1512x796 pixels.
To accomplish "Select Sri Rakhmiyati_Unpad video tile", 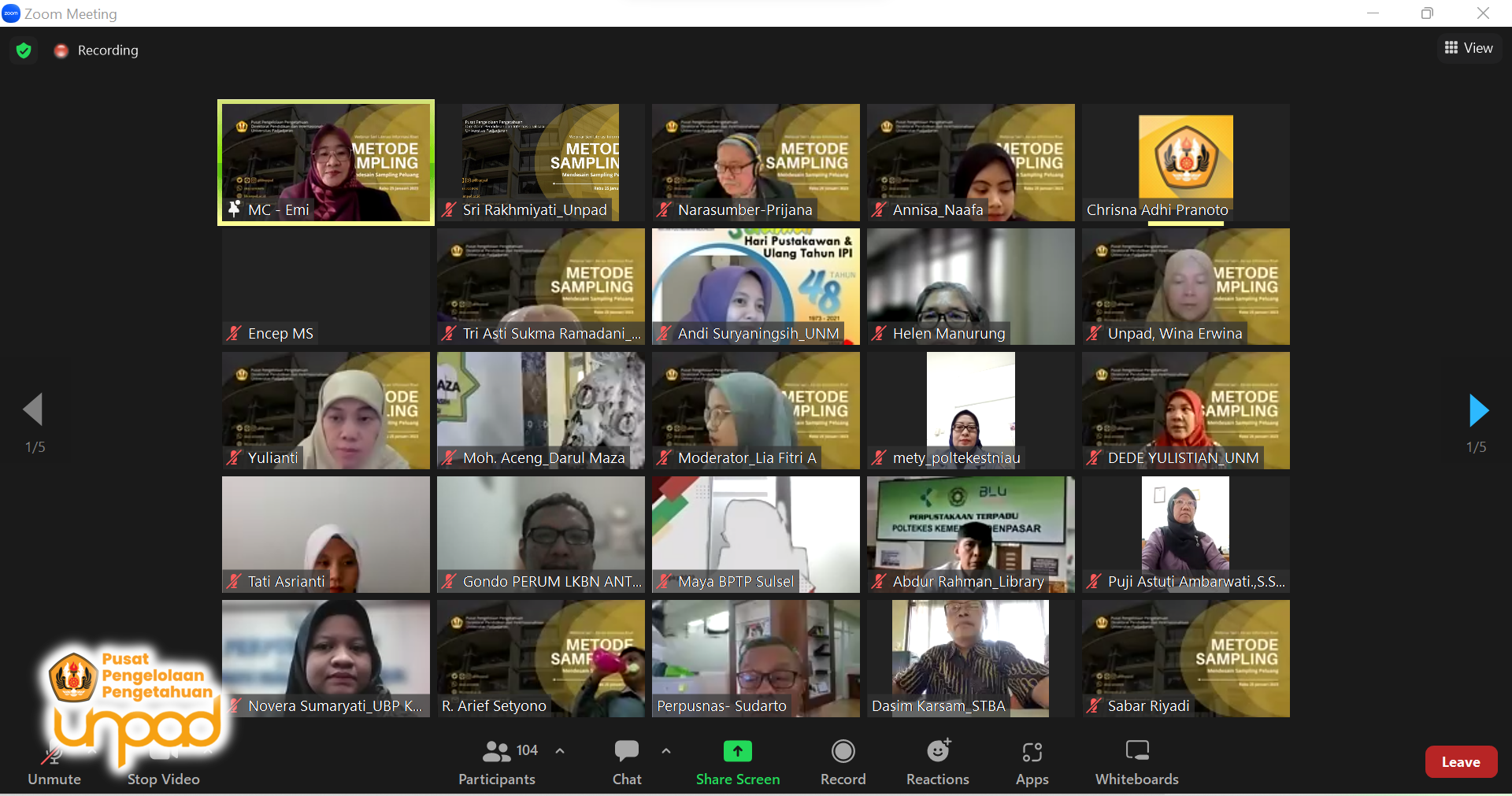I will 541,162.
